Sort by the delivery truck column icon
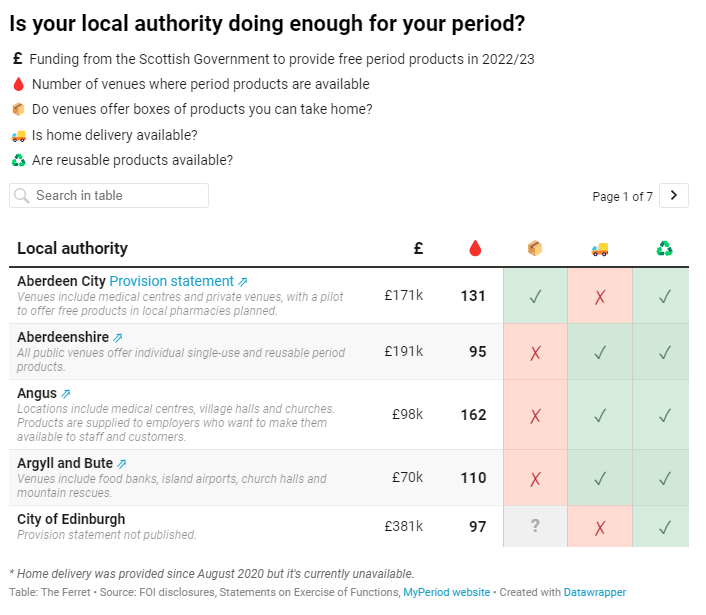Screen dimensions: 706x615 pyautogui.click(x=599, y=248)
